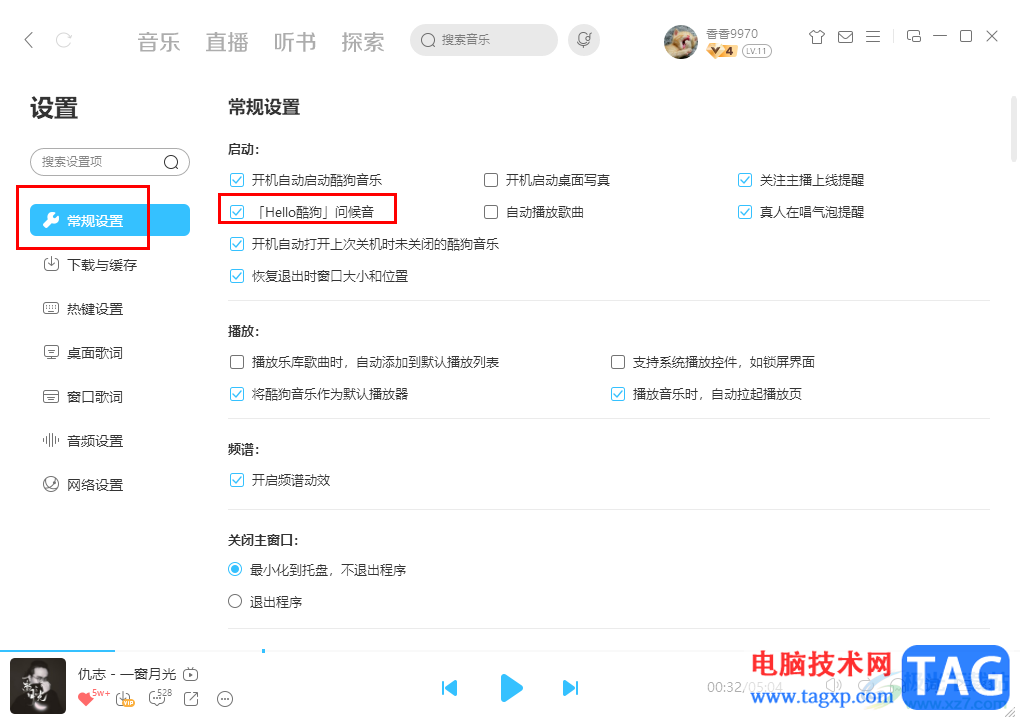This screenshot has height=720, width=1020.
Task: Select 桌面歌词 in settings sidebar
Action: [x=83, y=353]
